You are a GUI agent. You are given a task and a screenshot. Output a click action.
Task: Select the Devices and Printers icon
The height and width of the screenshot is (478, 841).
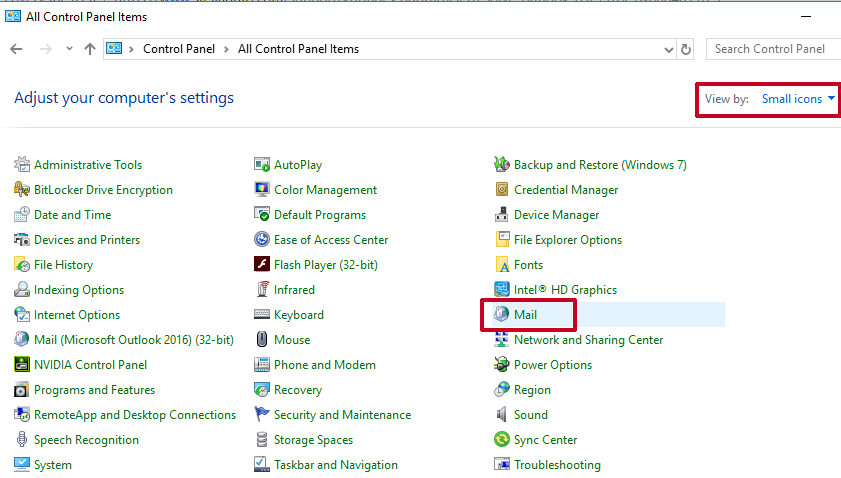22,239
